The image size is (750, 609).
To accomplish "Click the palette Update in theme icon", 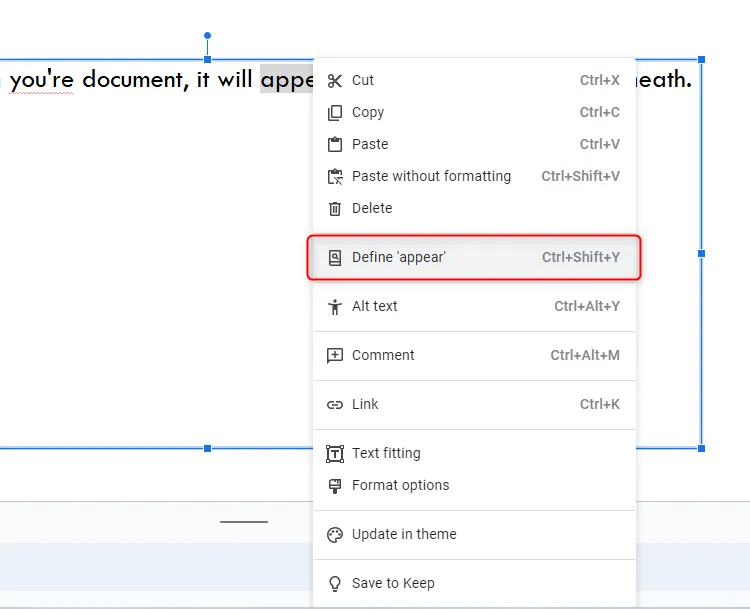I will pos(335,535).
